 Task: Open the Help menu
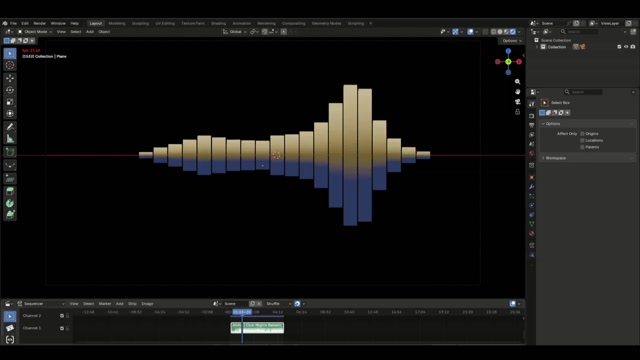[74, 23]
